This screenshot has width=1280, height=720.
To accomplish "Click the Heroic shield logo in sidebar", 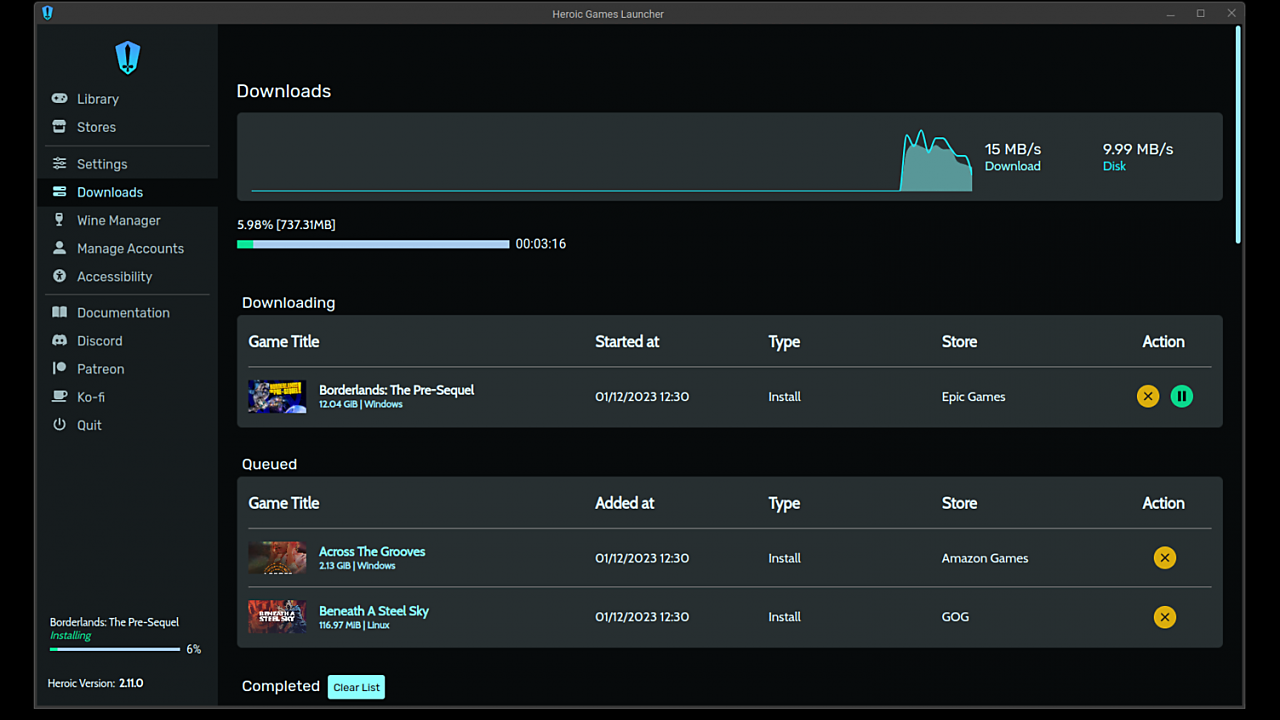I will pyautogui.click(x=127, y=58).
